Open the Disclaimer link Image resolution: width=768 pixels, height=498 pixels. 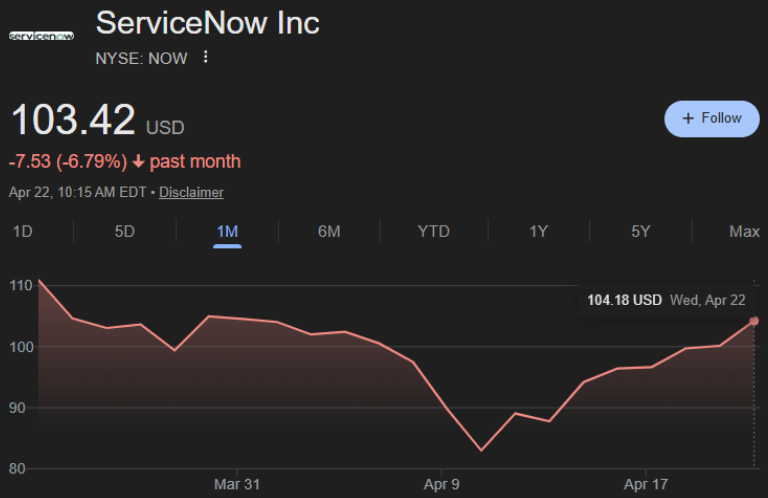(x=191, y=192)
